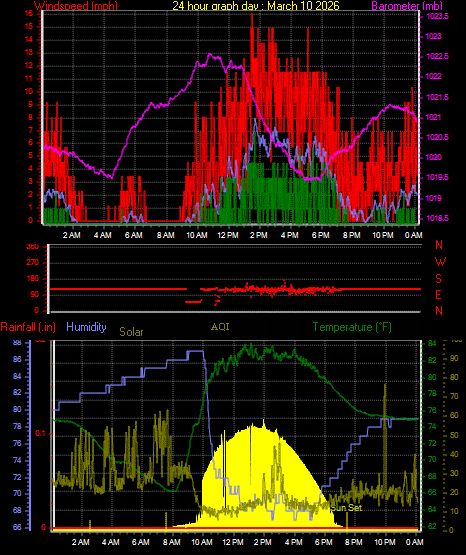Click the 'Temperature (°F)' legend label

pyautogui.click(x=352, y=327)
